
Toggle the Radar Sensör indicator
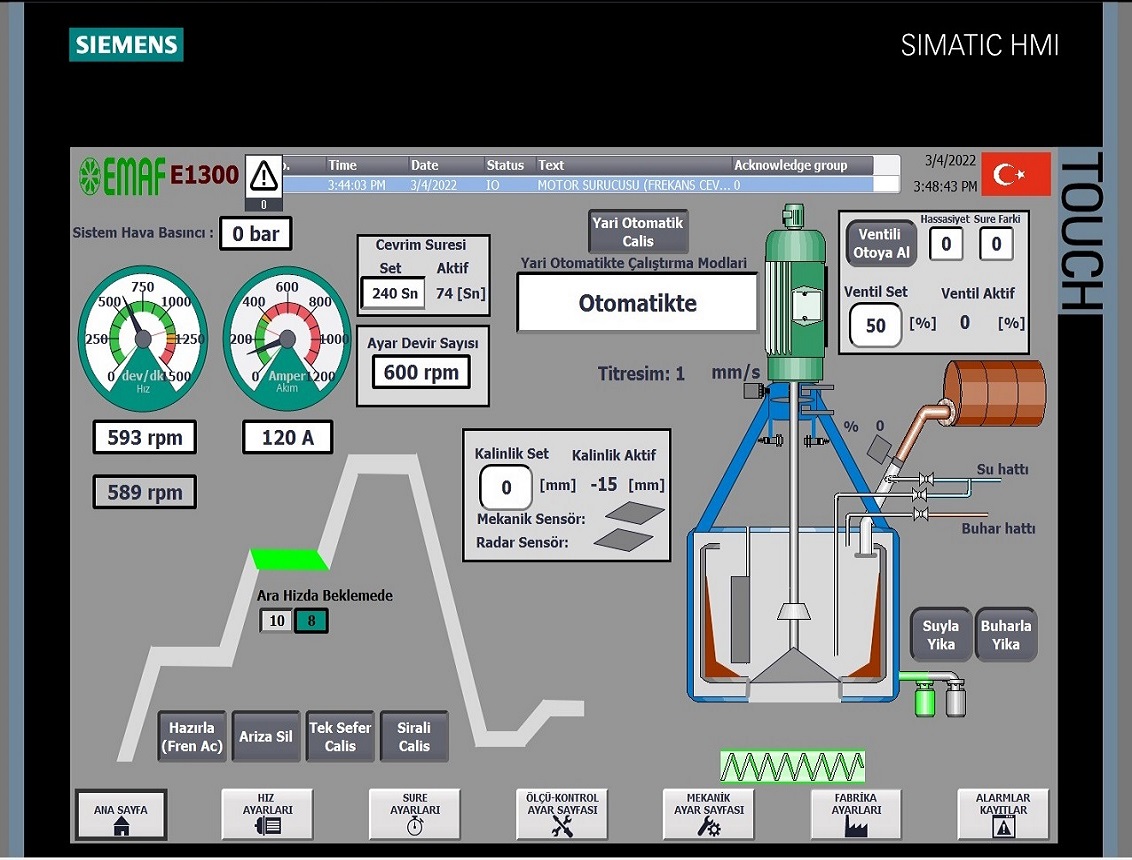point(623,540)
